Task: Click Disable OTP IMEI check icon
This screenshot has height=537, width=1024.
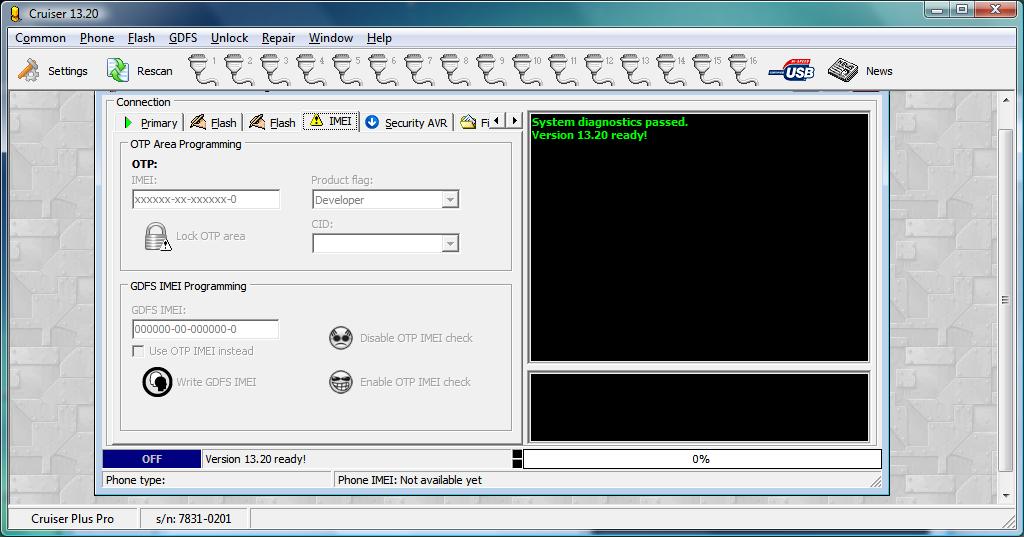Action: (x=341, y=338)
